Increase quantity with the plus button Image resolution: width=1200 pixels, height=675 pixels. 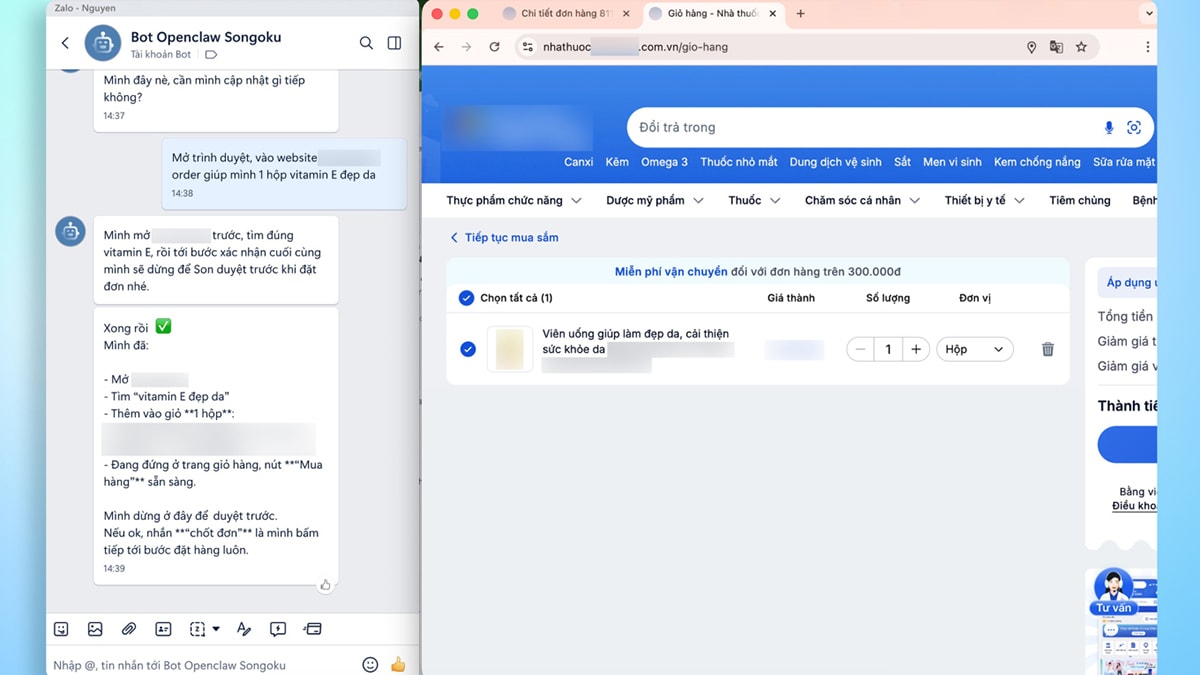tap(915, 349)
